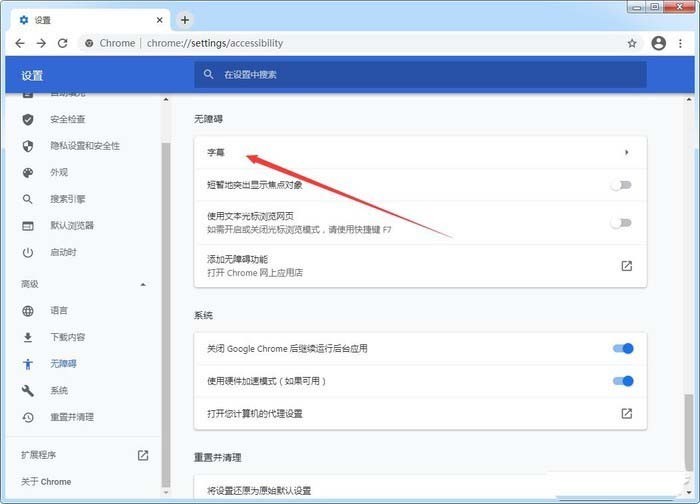700x504 pixels.
Task: Click external link icon for 添加无障碍功能
Action: [x=626, y=266]
